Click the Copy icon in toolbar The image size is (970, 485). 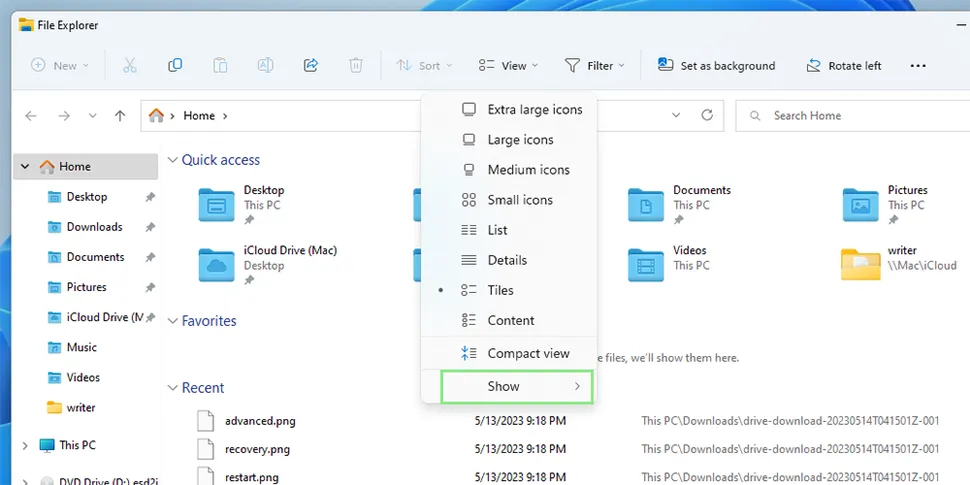click(x=175, y=65)
